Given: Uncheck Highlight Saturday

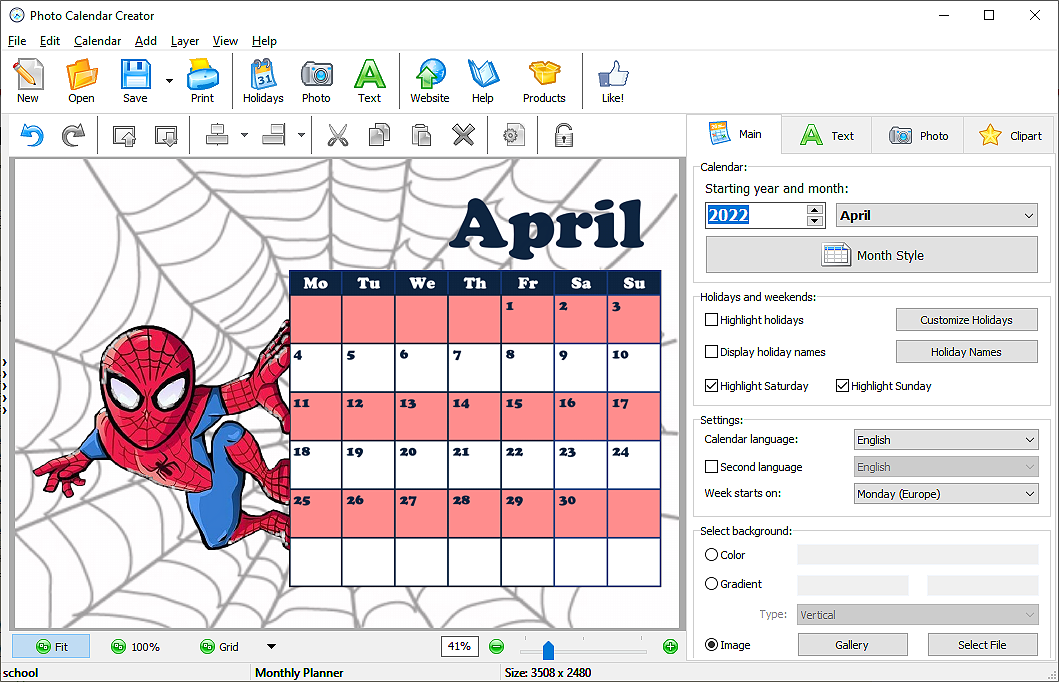Looking at the screenshot, I should coord(711,386).
